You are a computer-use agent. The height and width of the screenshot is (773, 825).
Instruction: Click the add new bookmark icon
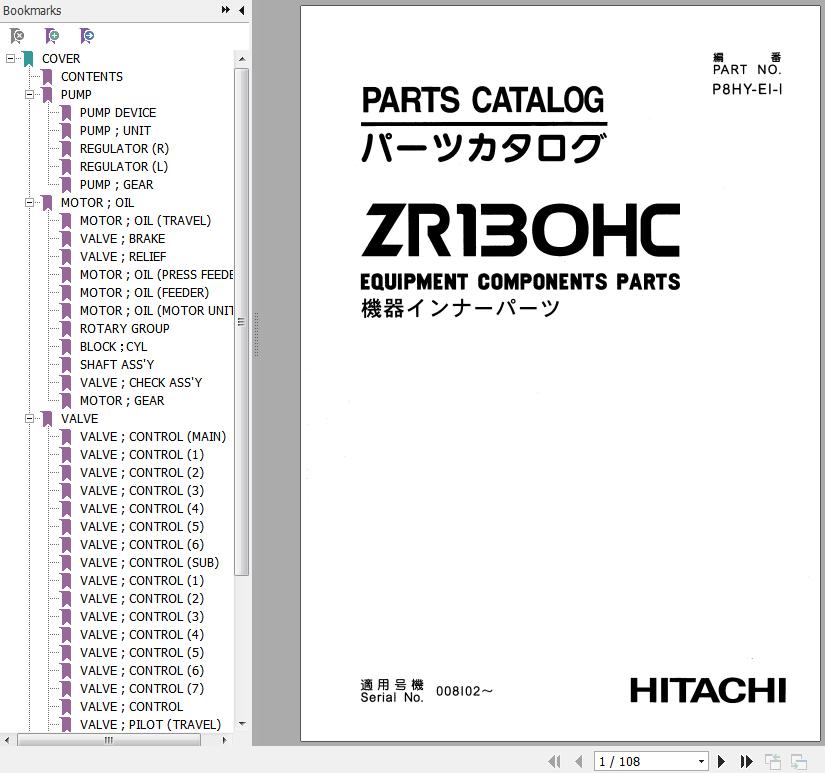click(52, 36)
